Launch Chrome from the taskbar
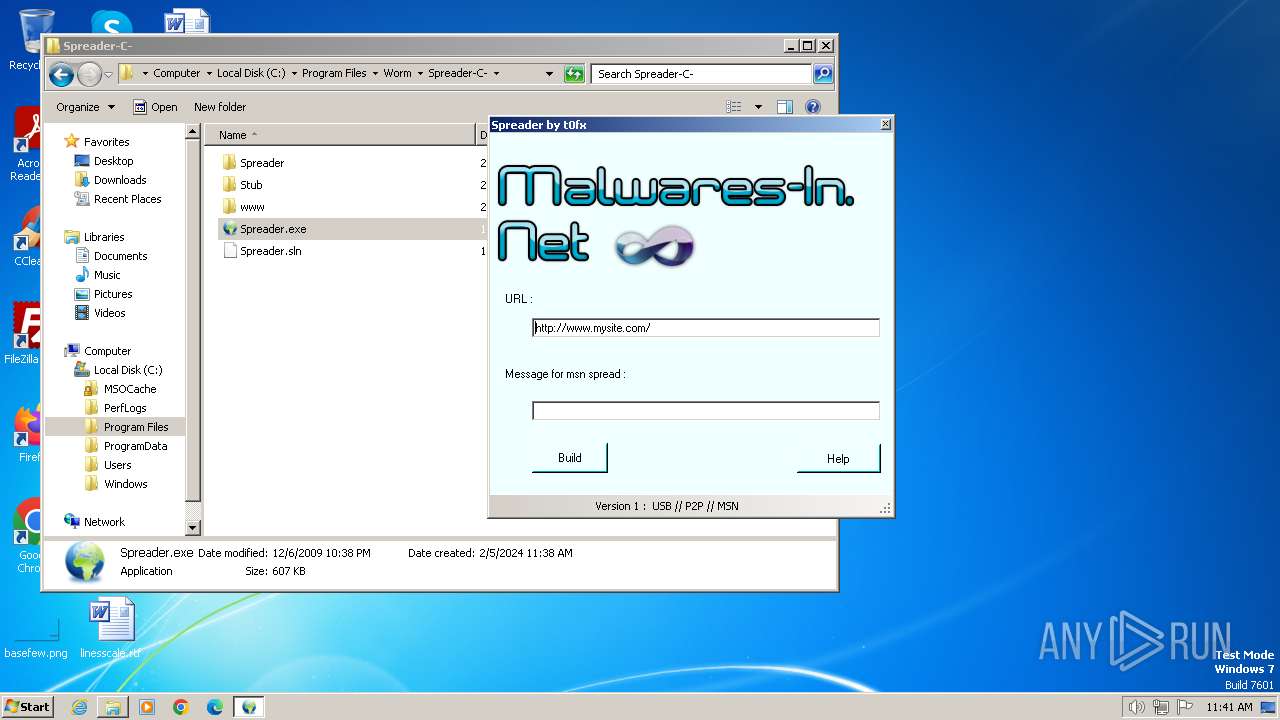This screenshot has height=720, width=1280. [x=181, y=707]
